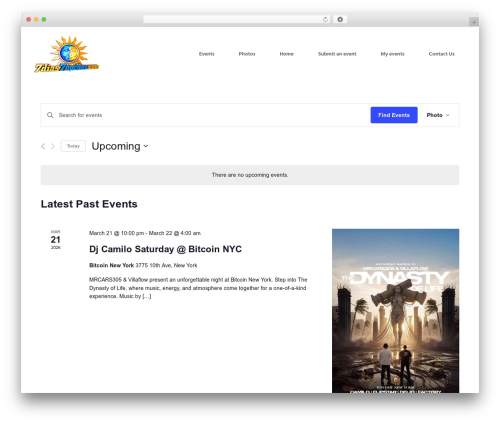The height and width of the screenshot is (423, 500).
Task: Expand the Photo view dropdown
Action: pyautogui.click(x=438, y=115)
